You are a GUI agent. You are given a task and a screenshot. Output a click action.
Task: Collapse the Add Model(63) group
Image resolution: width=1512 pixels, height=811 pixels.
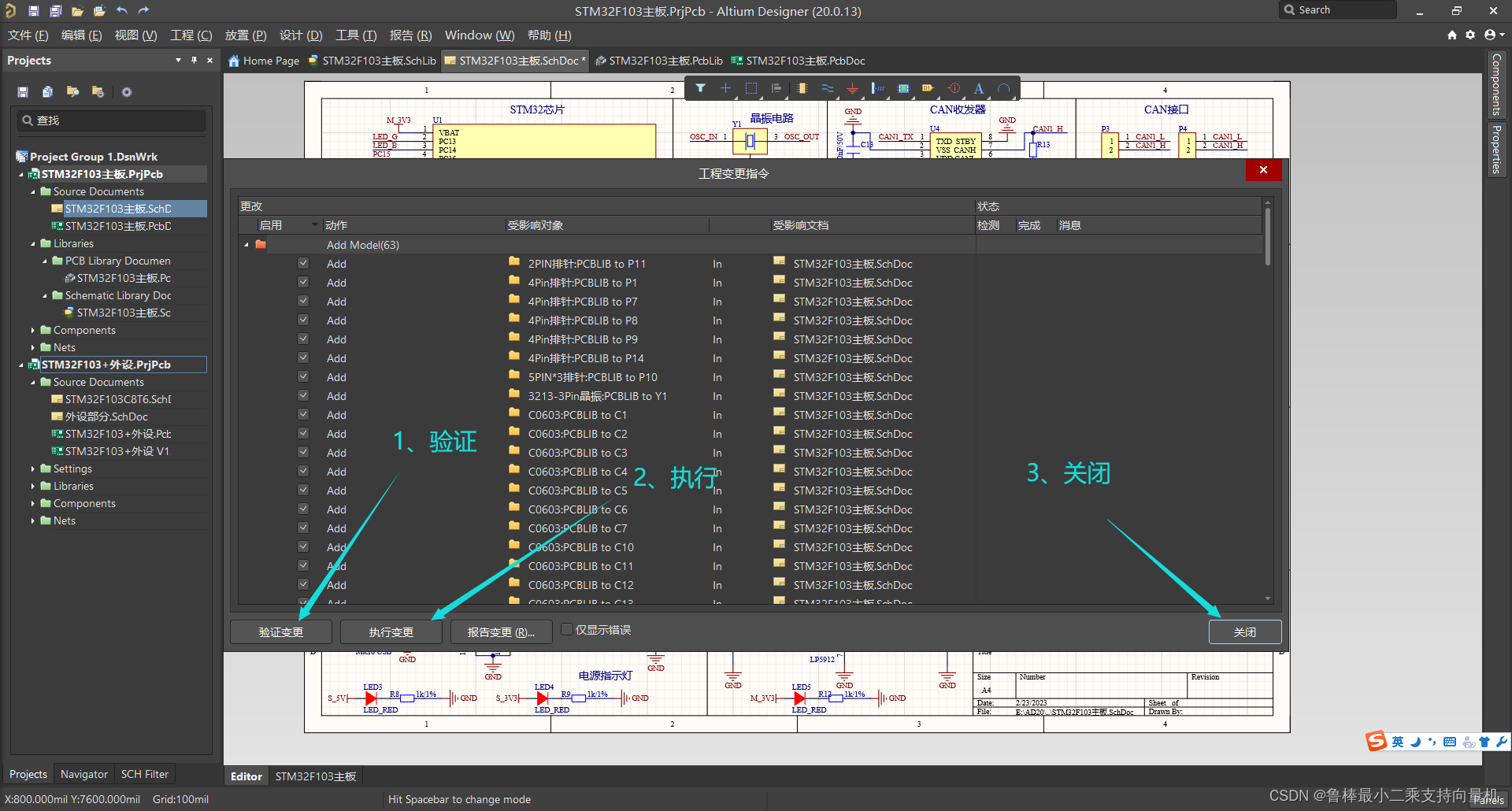(x=246, y=245)
